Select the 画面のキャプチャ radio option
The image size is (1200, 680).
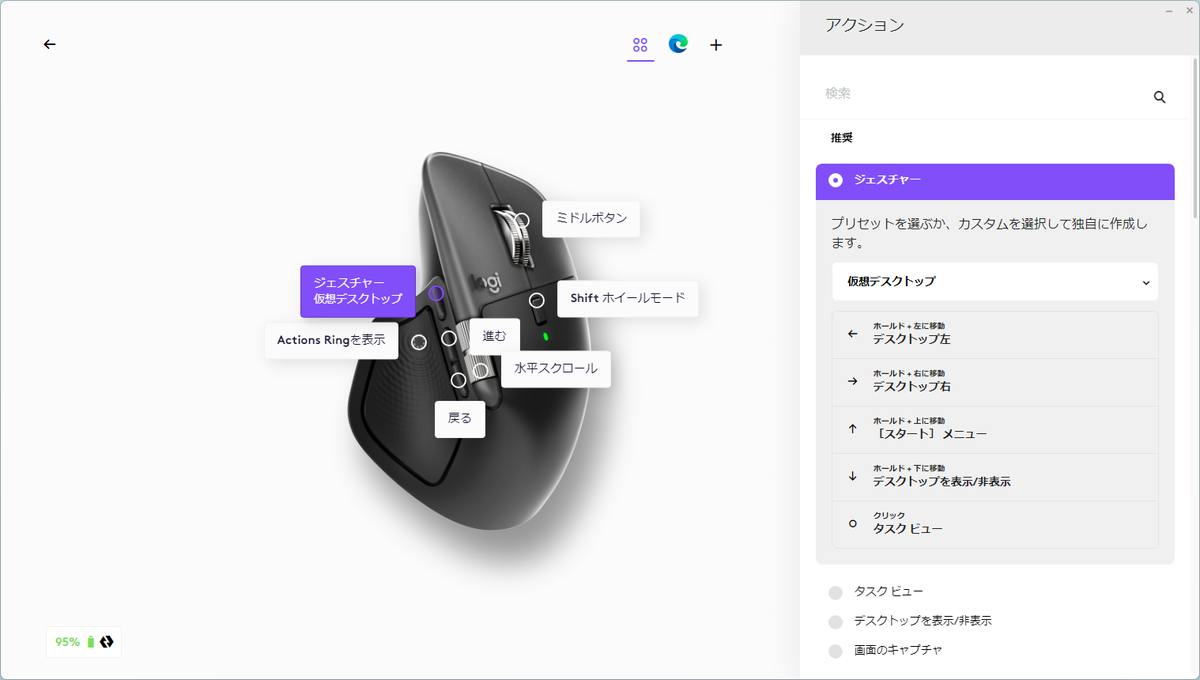836,650
